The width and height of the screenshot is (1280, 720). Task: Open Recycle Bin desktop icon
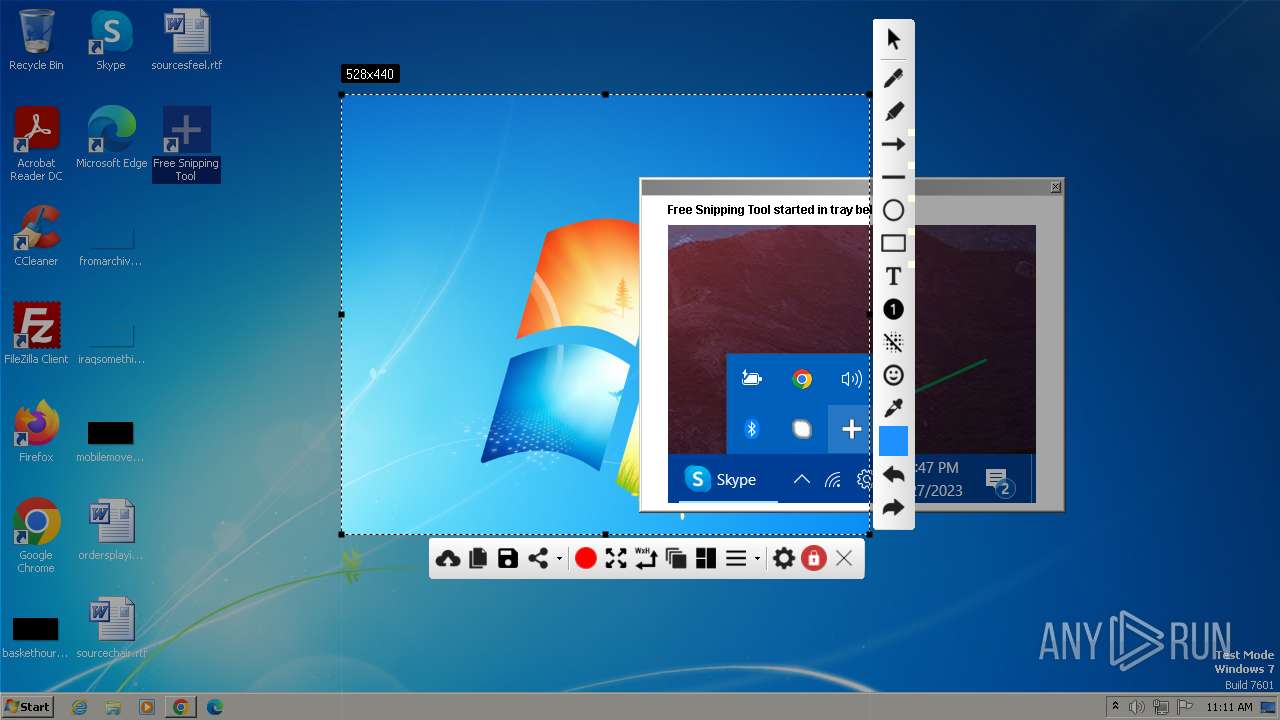point(36,40)
